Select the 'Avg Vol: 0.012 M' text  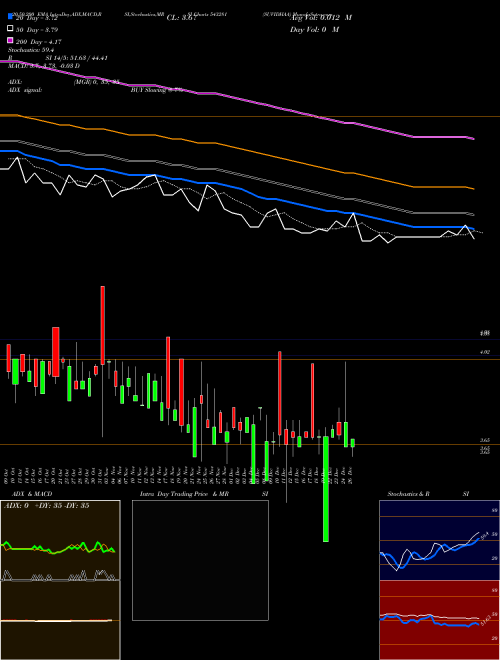tap(321, 18)
